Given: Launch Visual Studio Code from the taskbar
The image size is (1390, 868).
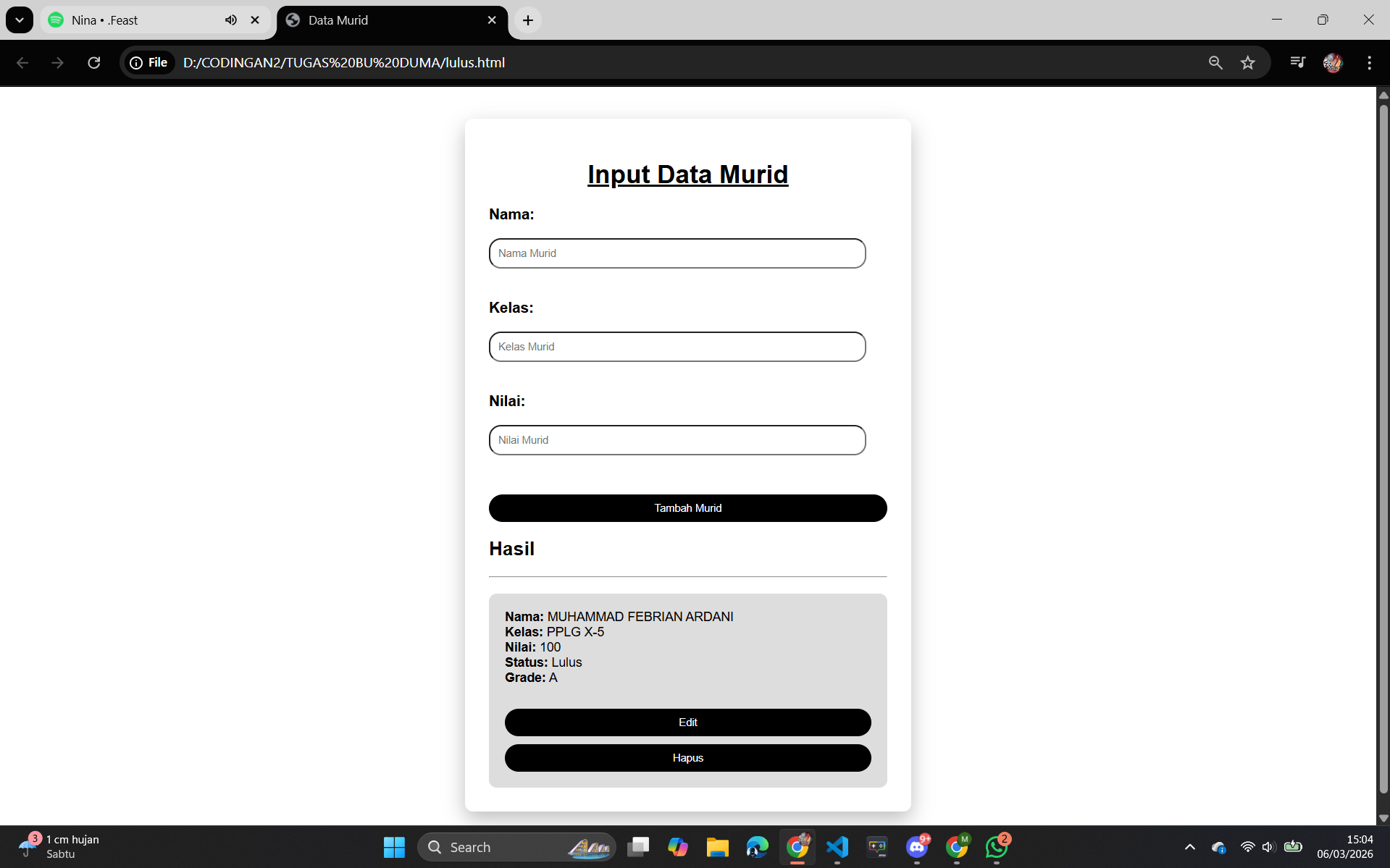Looking at the screenshot, I should tap(837, 846).
